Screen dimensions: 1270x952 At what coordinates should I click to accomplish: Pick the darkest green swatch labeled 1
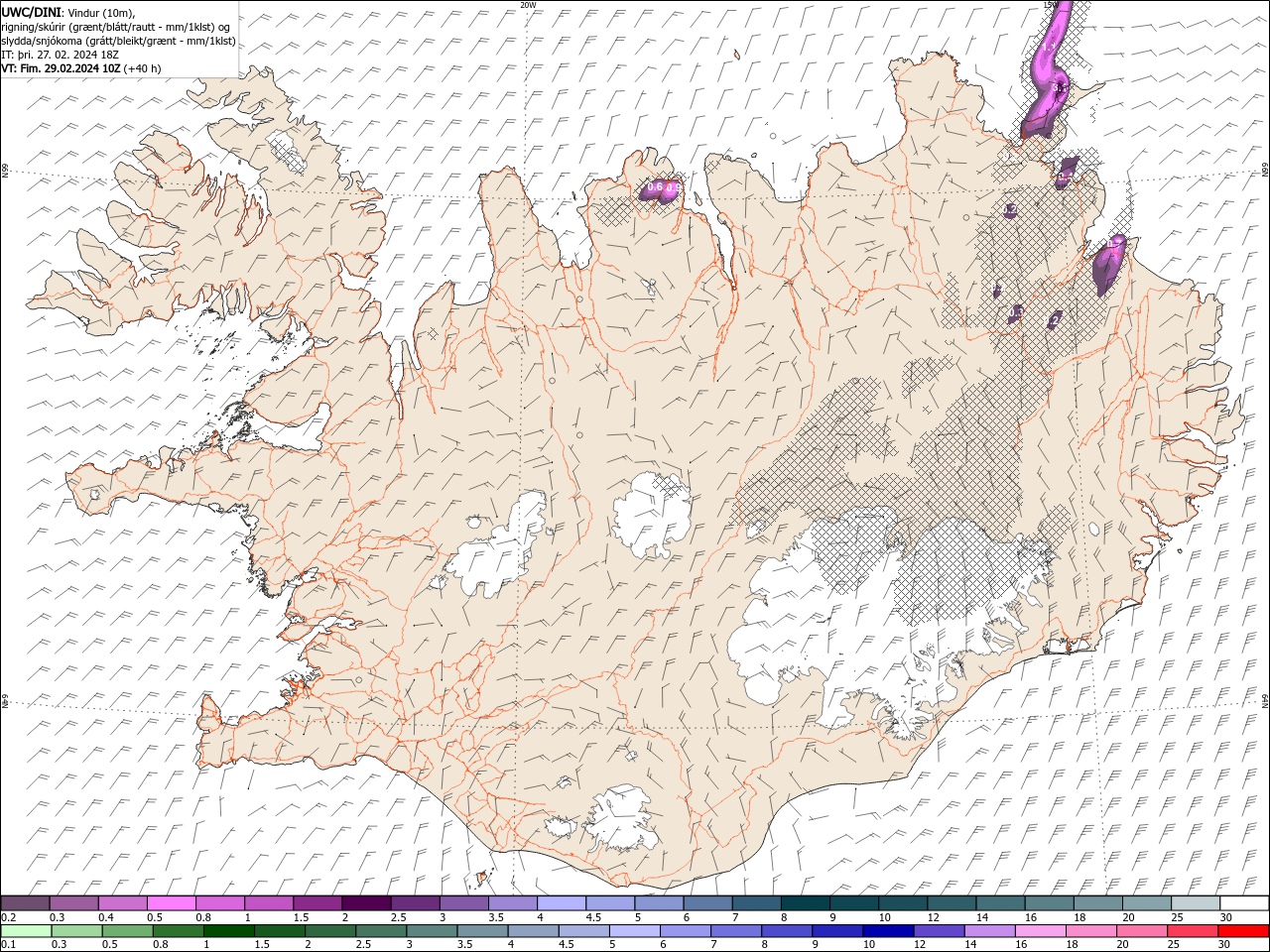[229, 931]
